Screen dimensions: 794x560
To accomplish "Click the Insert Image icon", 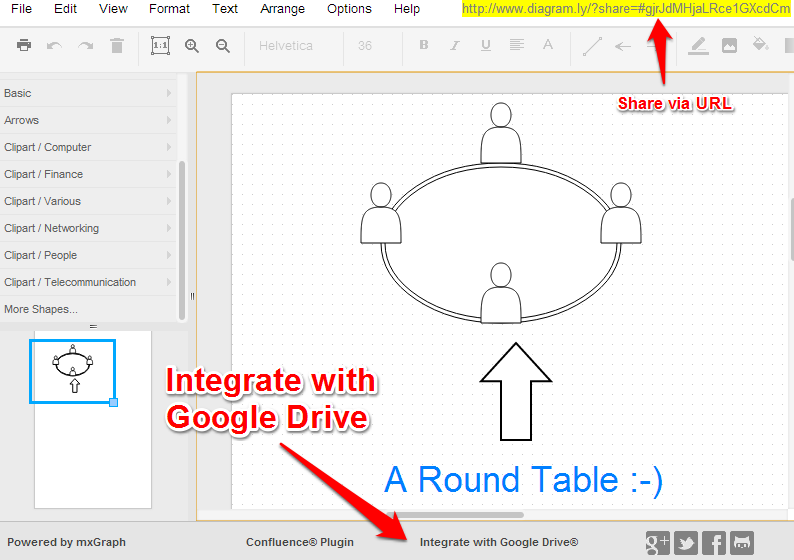I will (x=729, y=46).
